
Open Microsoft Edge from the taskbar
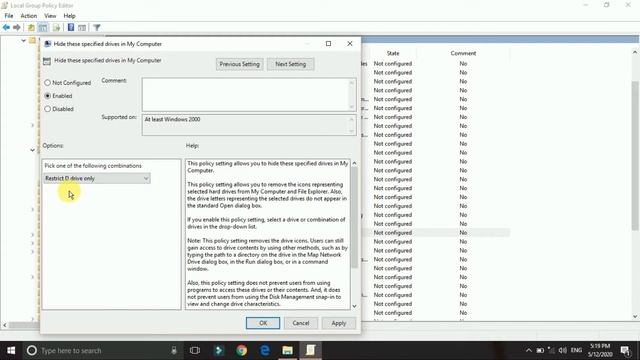tap(265, 350)
